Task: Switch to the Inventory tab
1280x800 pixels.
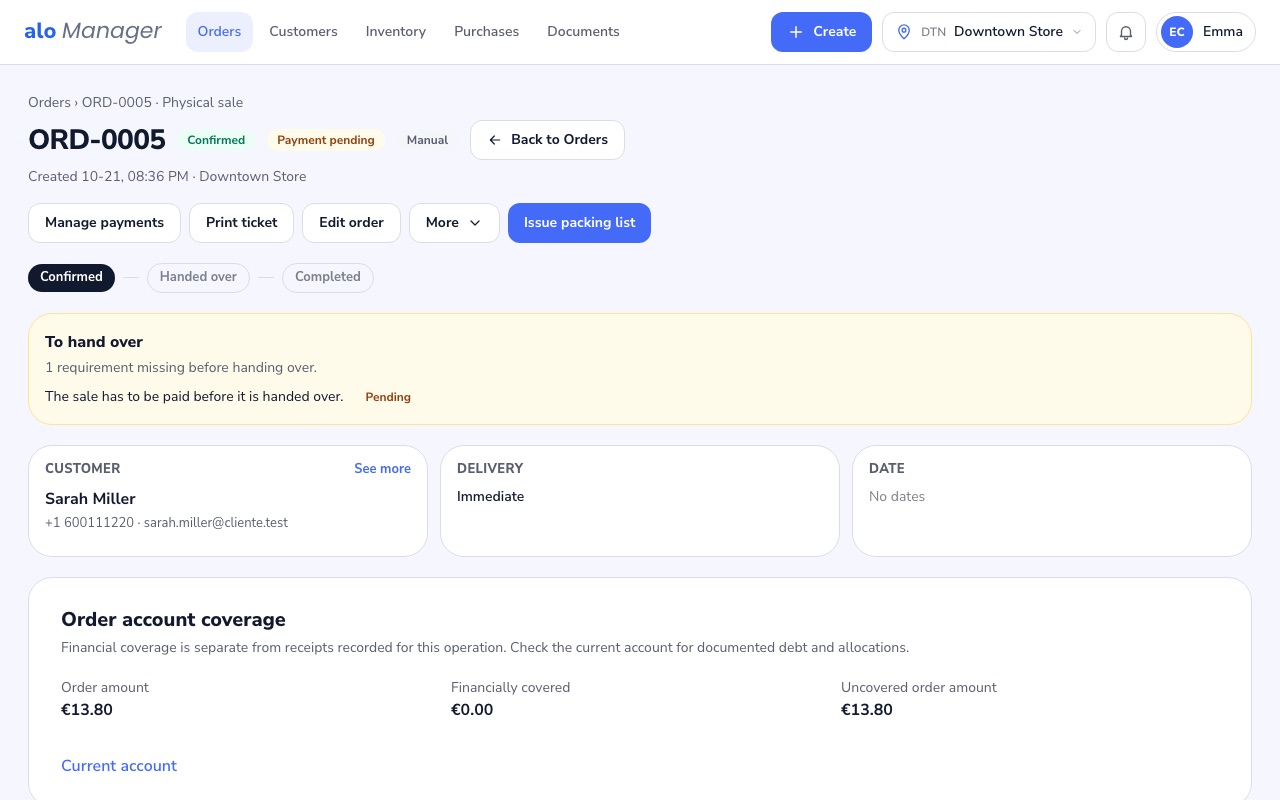Action: (396, 32)
